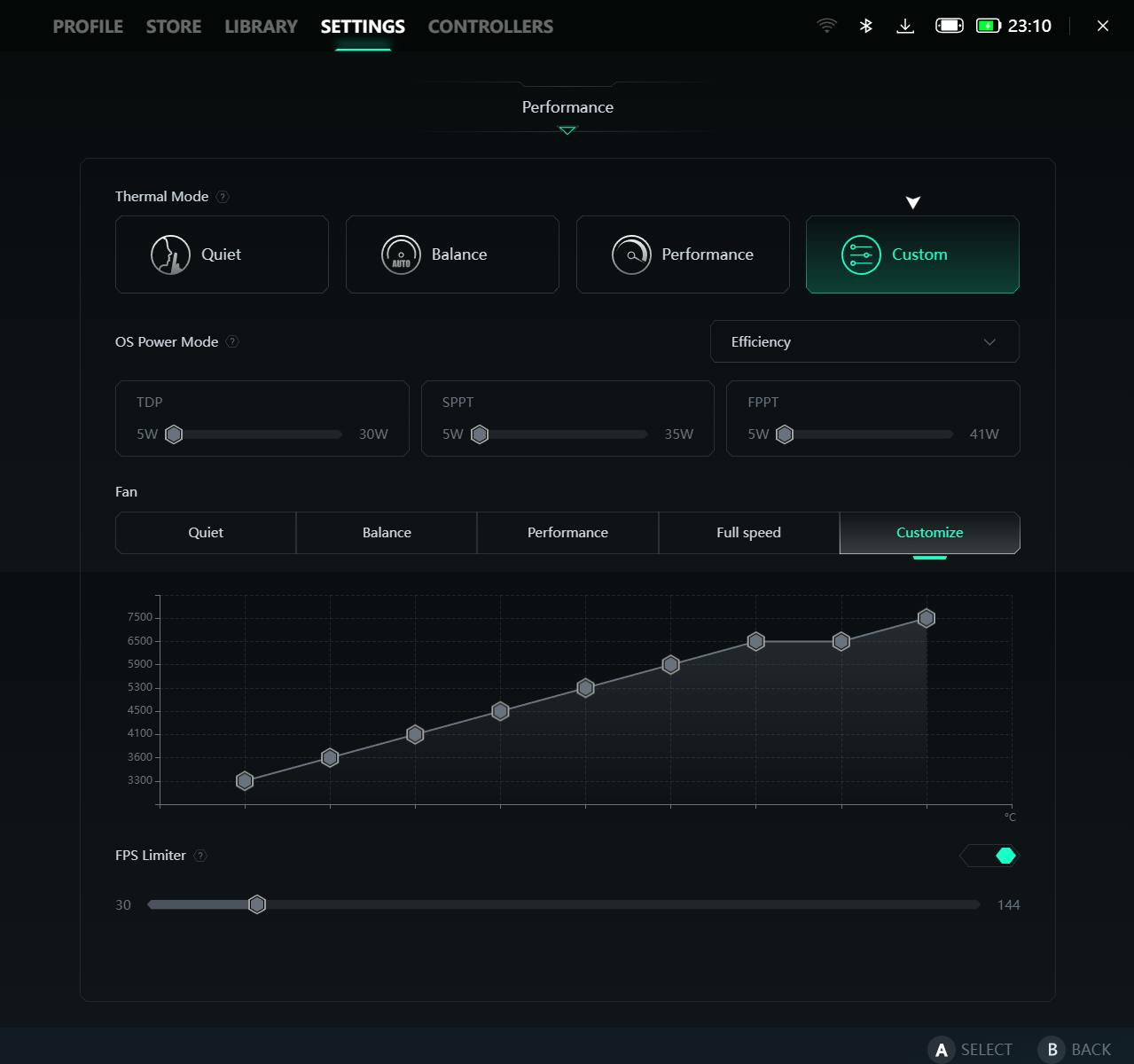Click the 7500 RPM fan curve point
This screenshot has height=1064, width=1134.
coord(927,618)
